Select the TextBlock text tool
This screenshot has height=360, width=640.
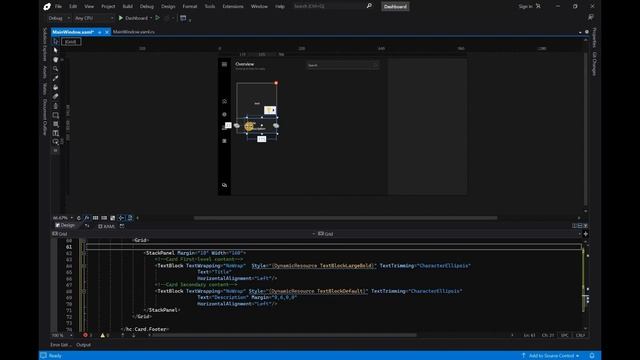point(56,133)
